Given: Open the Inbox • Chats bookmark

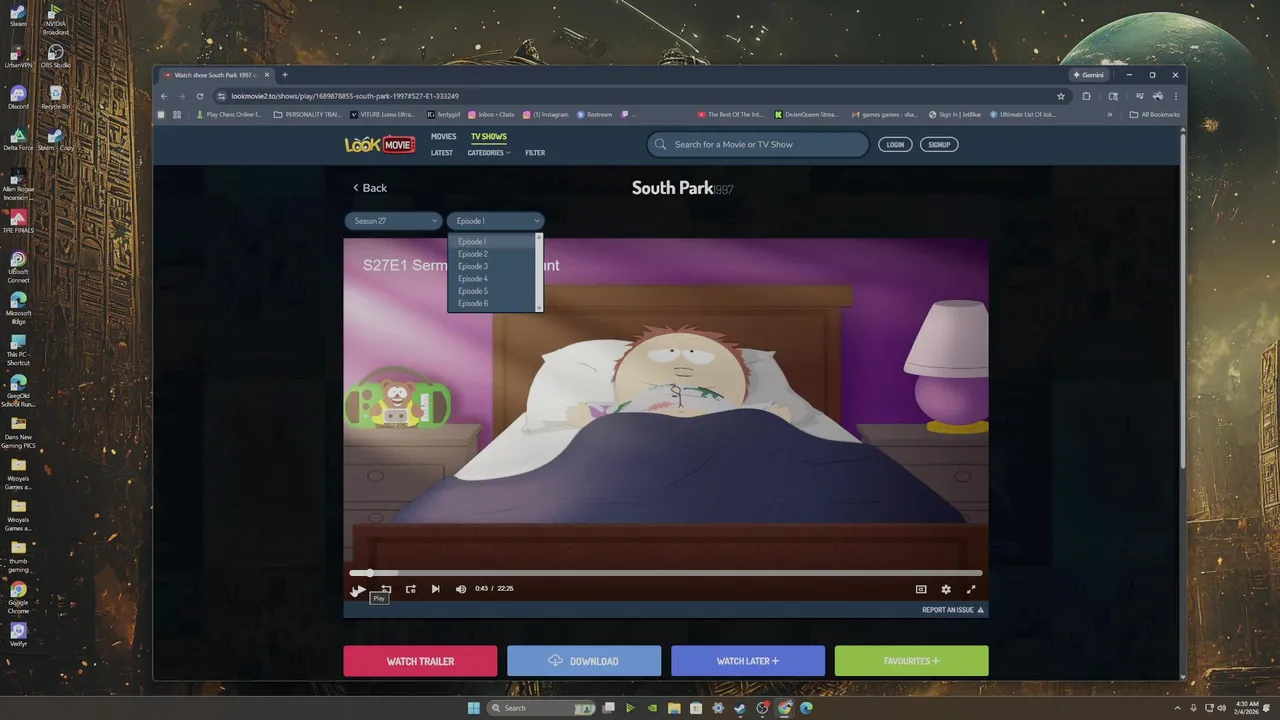Looking at the screenshot, I should 491,115.
